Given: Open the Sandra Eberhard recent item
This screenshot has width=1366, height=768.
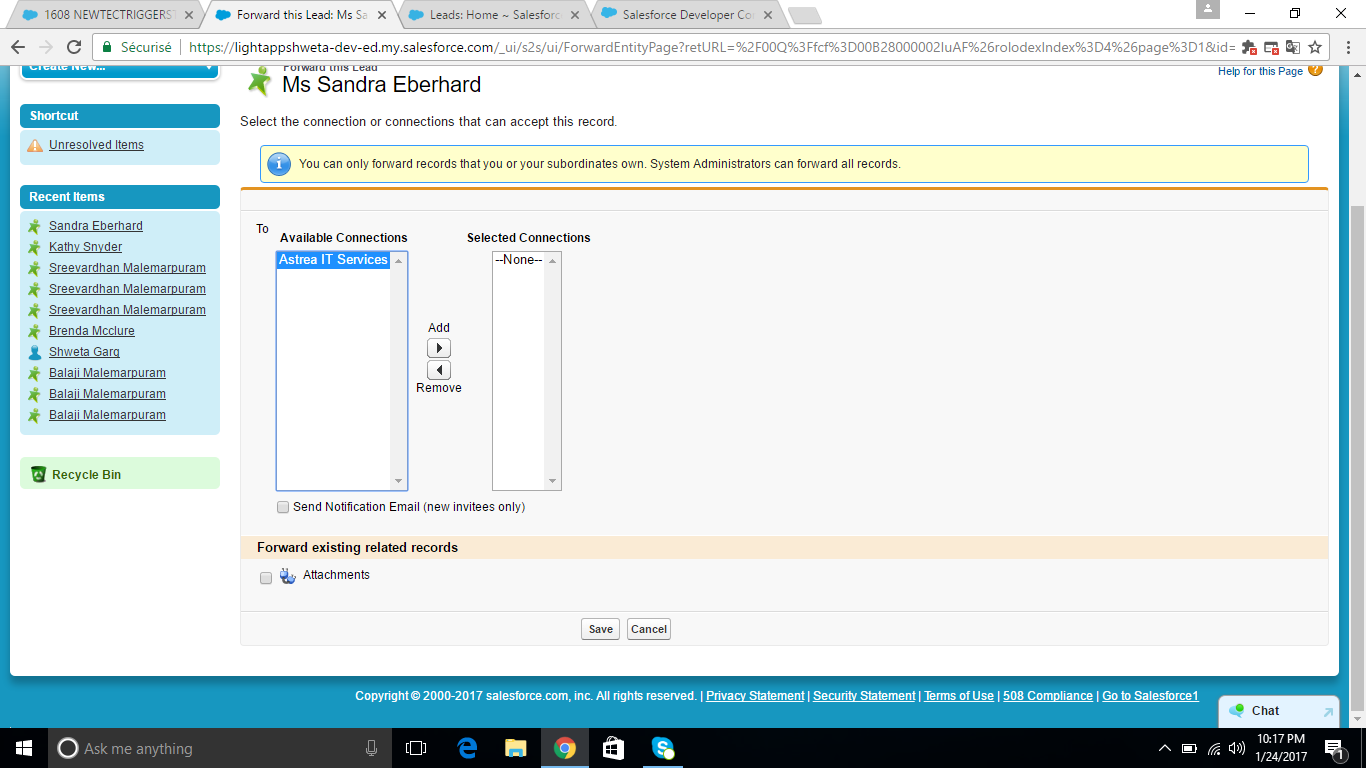Looking at the screenshot, I should pyautogui.click(x=96, y=226).
